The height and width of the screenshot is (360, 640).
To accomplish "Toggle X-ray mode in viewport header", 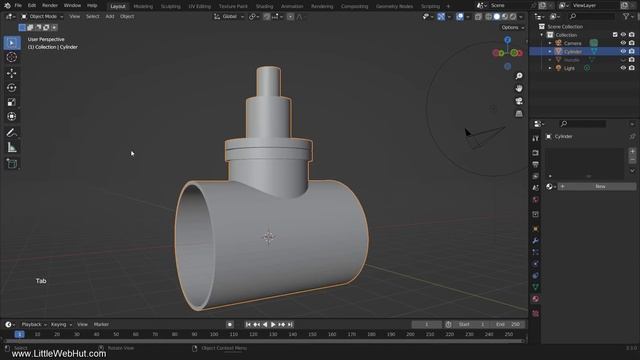I will (x=478, y=17).
